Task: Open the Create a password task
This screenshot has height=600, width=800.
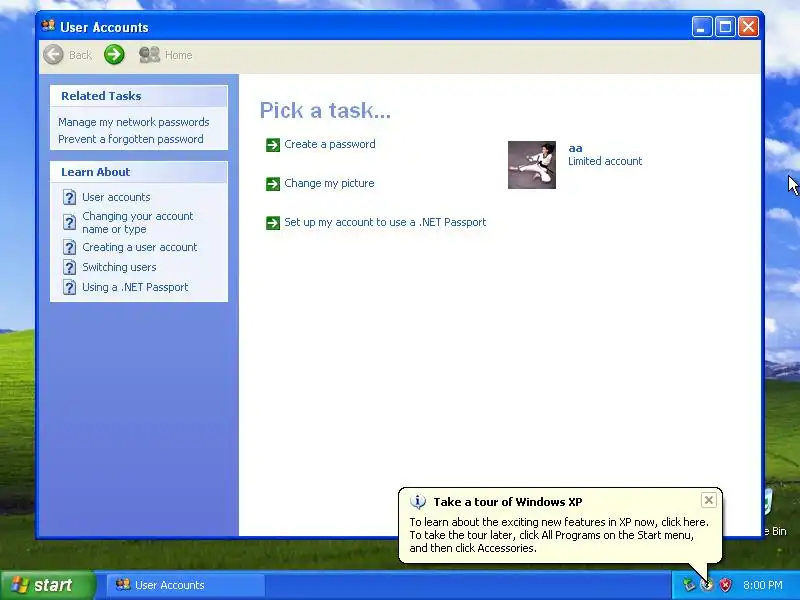Action: [x=330, y=144]
